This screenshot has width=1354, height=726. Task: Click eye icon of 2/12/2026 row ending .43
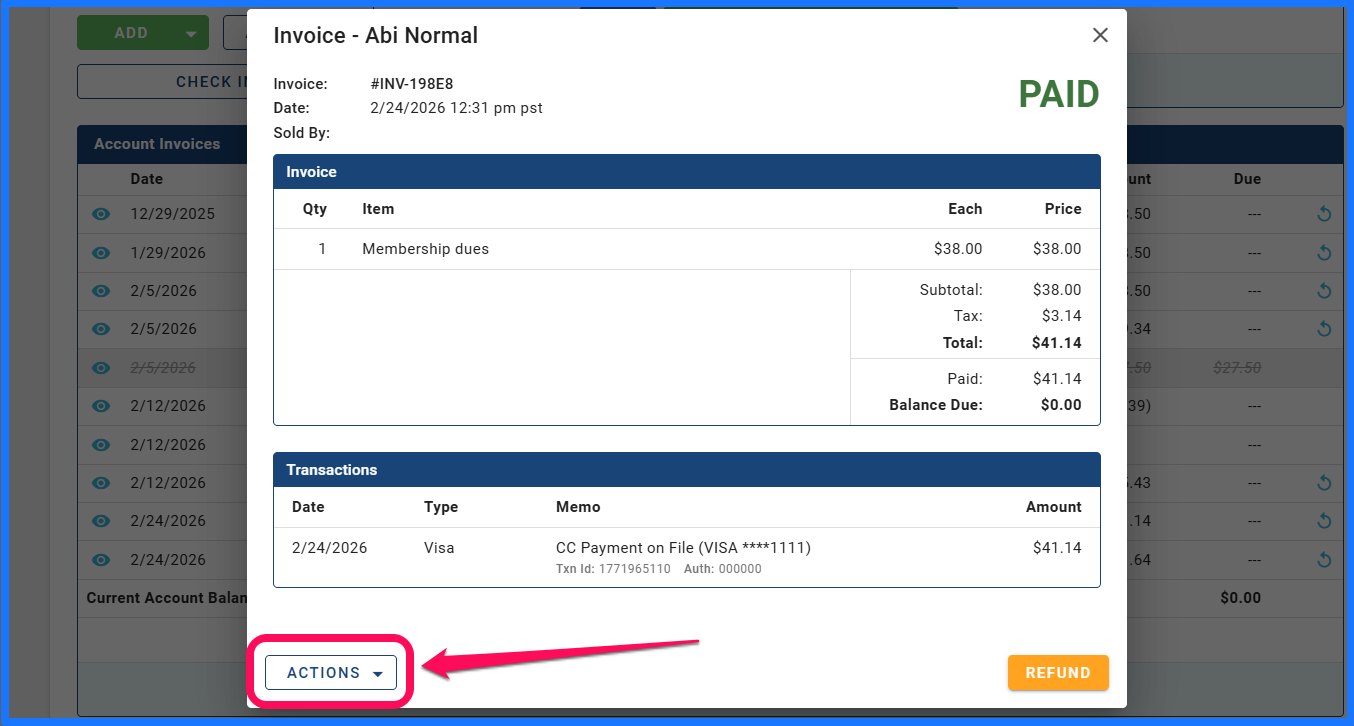101,483
